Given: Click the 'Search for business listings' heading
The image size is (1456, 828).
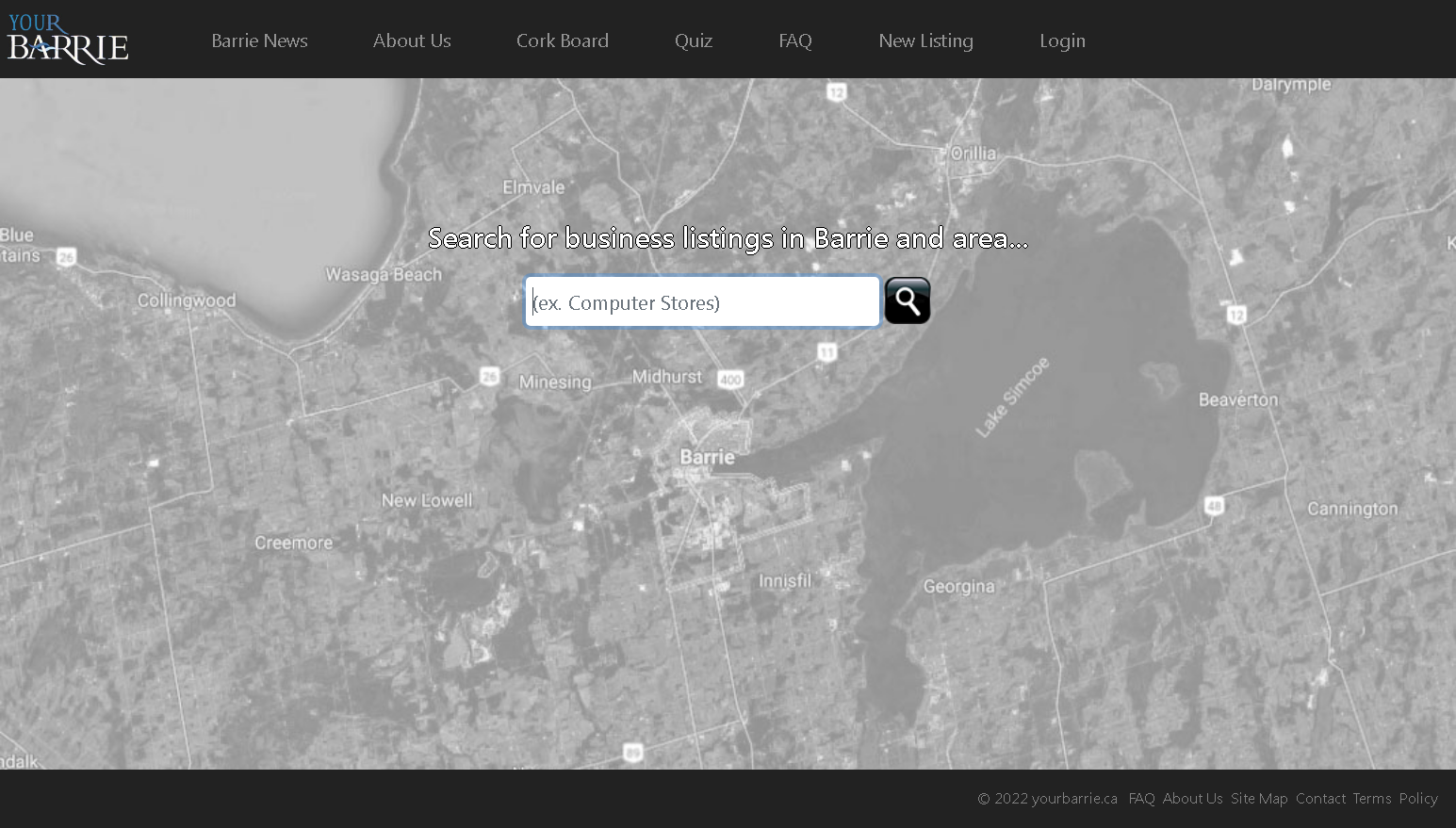Looking at the screenshot, I should tap(728, 238).
